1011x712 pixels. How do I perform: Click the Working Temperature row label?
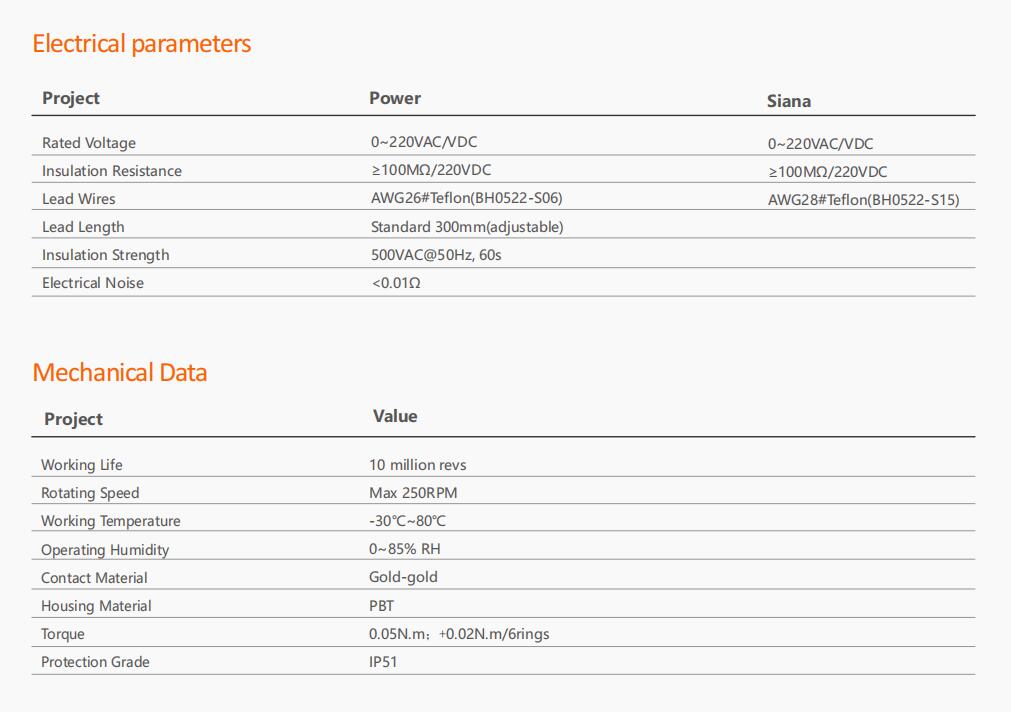(110, 520)
